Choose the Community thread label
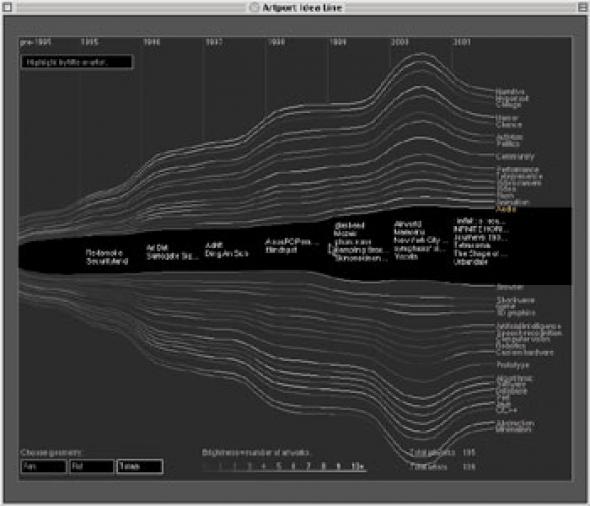This screenshot has height=506, width=590. (x=515, y=157)
